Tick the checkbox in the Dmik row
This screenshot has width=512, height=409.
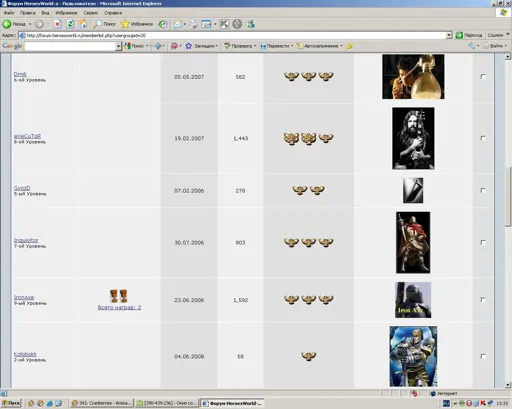pos(483,77)
